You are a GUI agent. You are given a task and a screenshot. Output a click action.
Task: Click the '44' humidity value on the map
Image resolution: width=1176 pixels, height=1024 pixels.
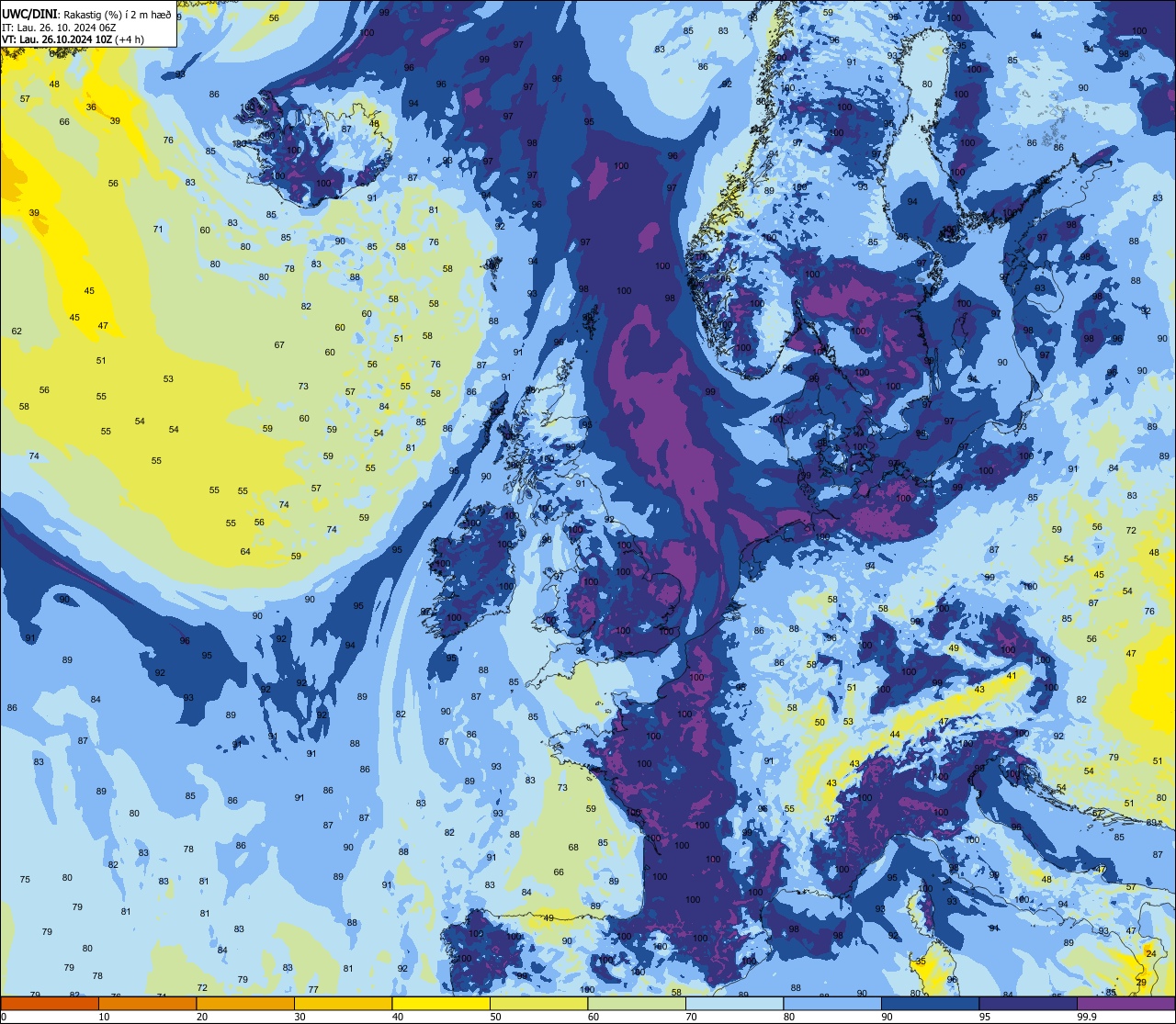[x=895, y=734]
